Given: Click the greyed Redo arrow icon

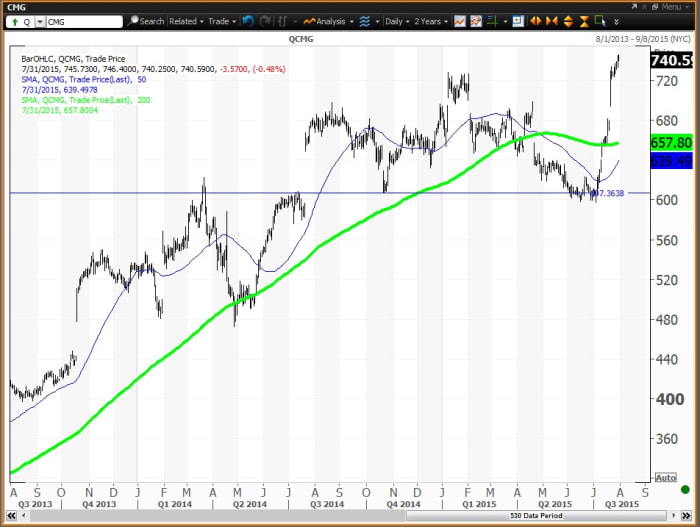Looking at the screenshot, I should coord(265,21).
